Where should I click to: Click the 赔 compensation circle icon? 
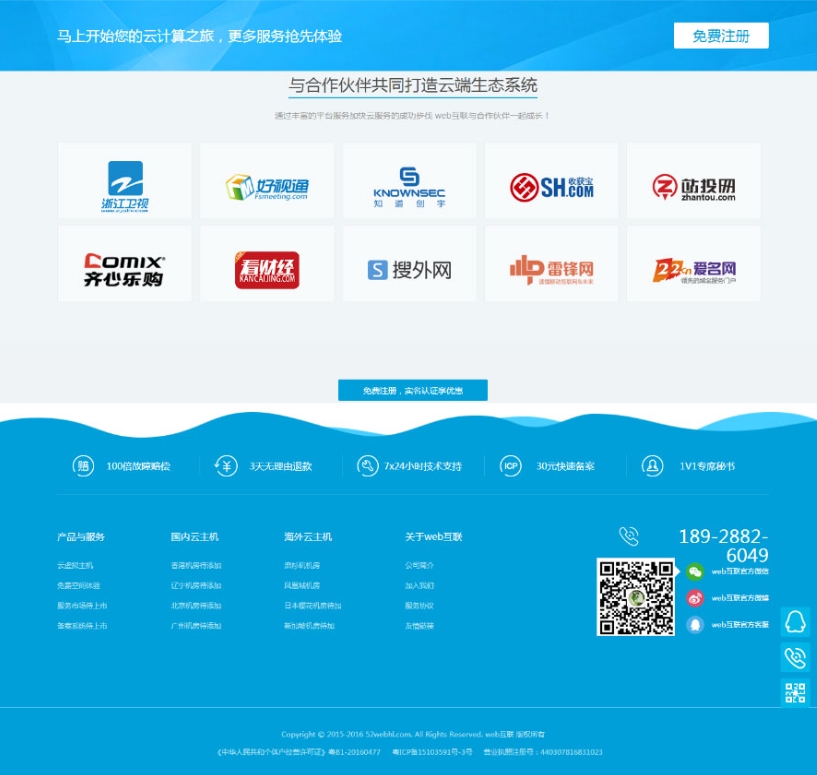83,466
